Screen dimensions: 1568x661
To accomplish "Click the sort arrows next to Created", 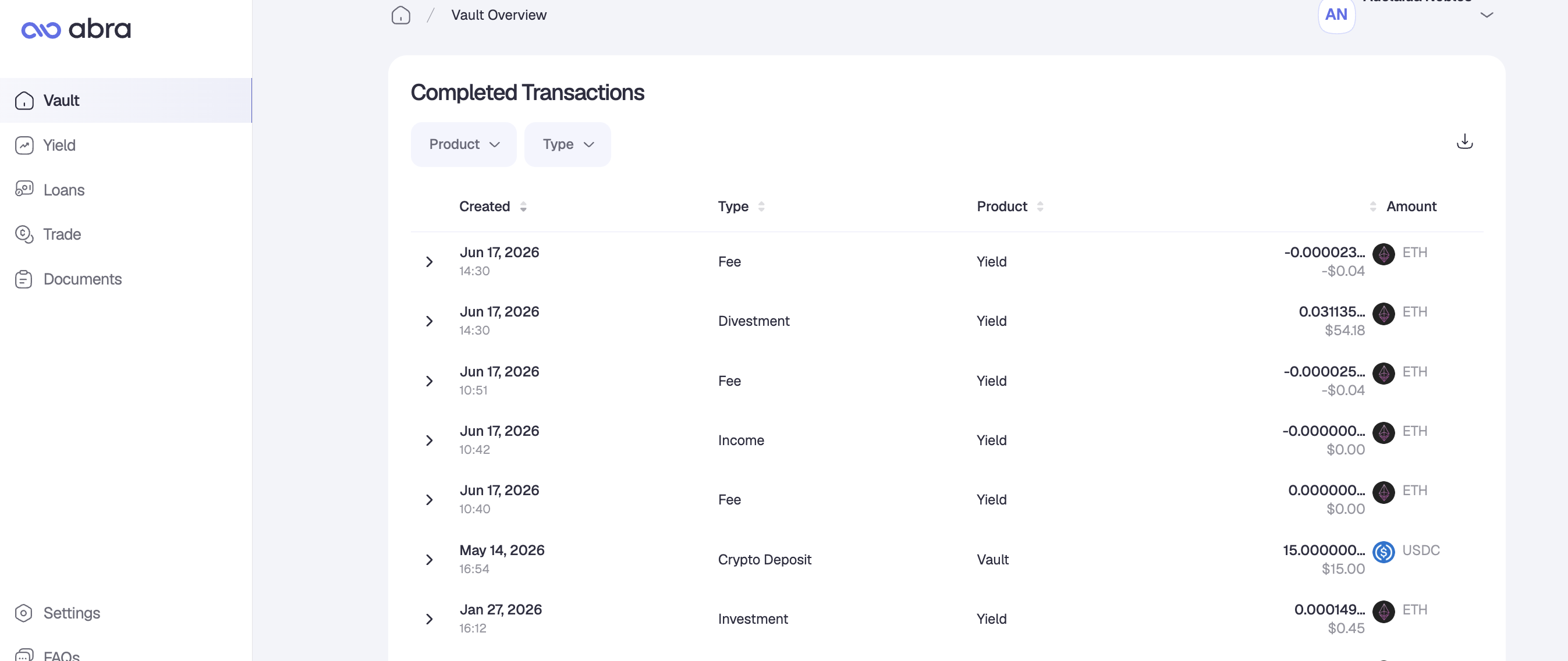I will coord(523,207).
